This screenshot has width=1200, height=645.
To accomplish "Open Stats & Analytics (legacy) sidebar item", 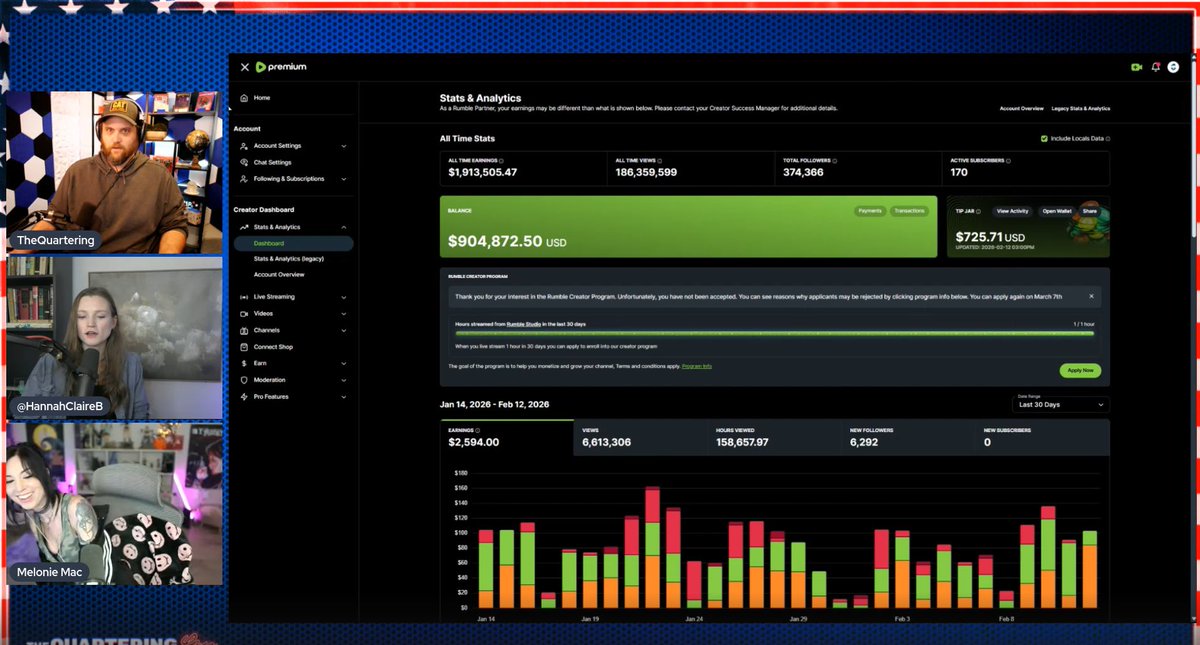I will (288, 259).
